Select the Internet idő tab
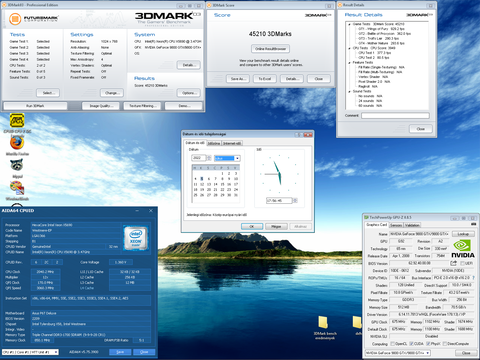 [x=232, y=143]
